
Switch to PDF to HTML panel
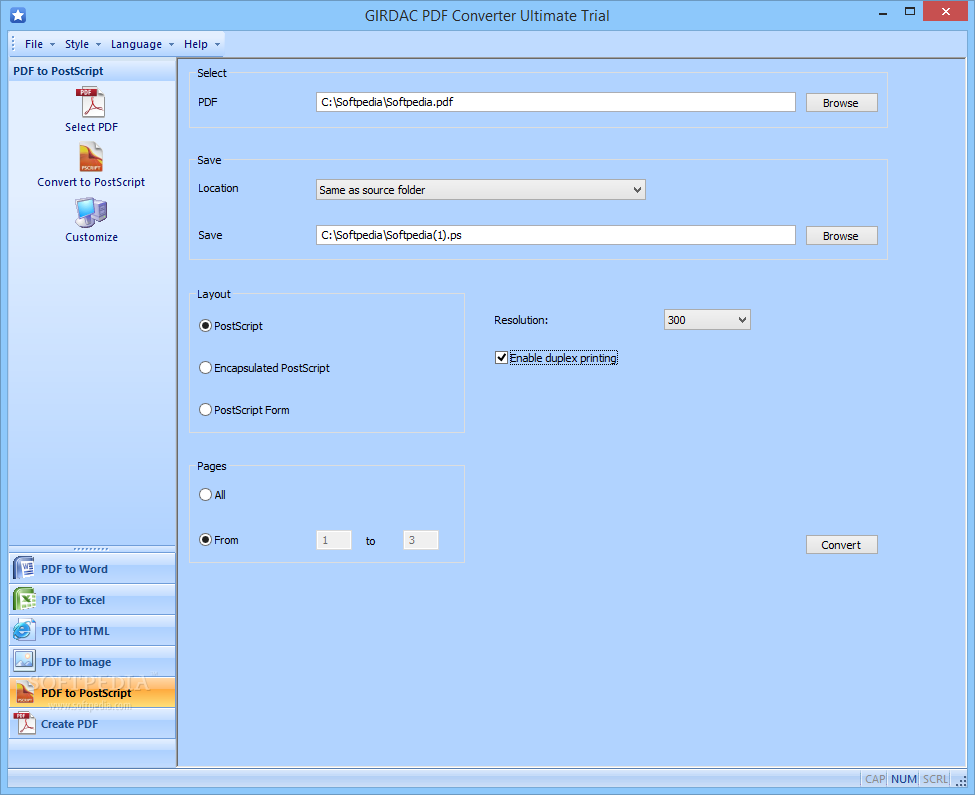92,630
